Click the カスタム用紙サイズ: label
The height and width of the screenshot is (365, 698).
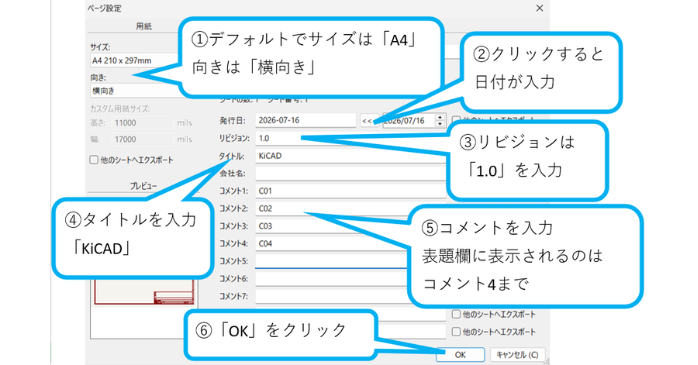120,109
